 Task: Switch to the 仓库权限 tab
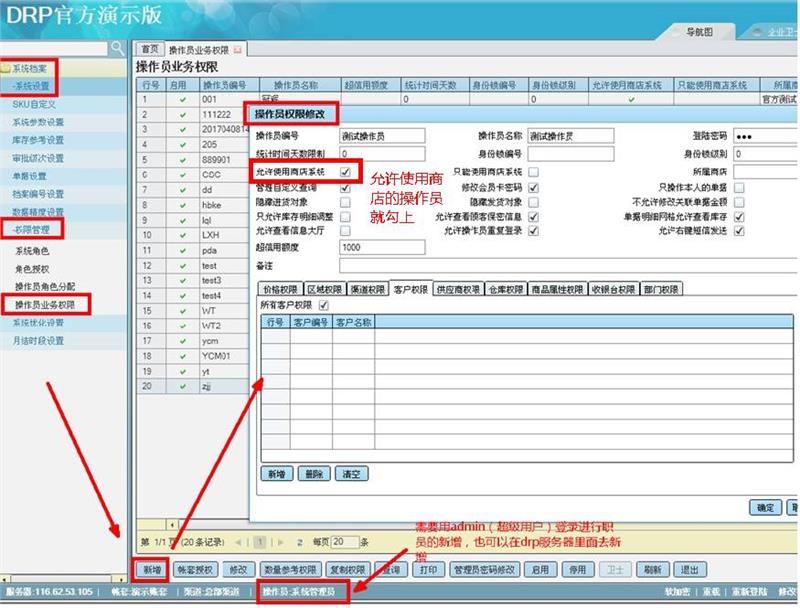[506, 289]
